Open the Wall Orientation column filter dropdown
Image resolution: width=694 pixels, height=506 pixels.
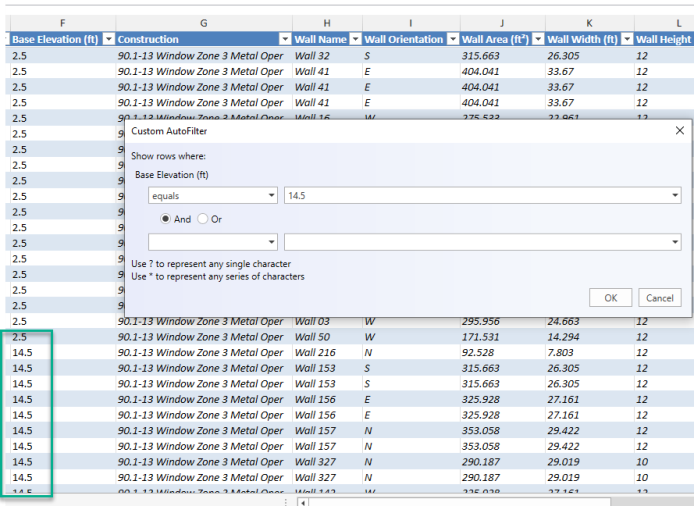tap(451, 39)
